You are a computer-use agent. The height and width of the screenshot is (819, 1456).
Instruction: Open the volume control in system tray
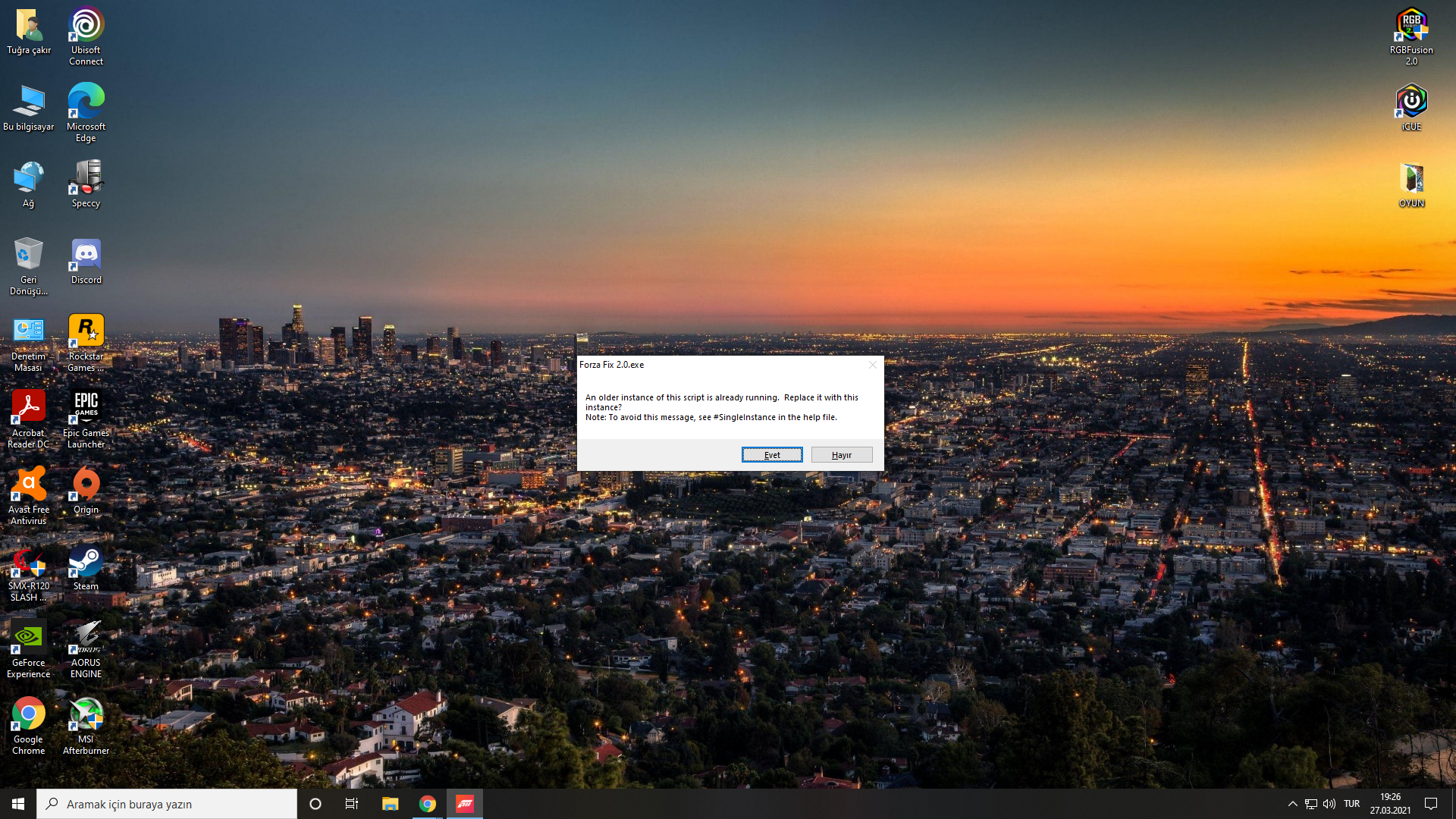click(x=1329, y=804)
